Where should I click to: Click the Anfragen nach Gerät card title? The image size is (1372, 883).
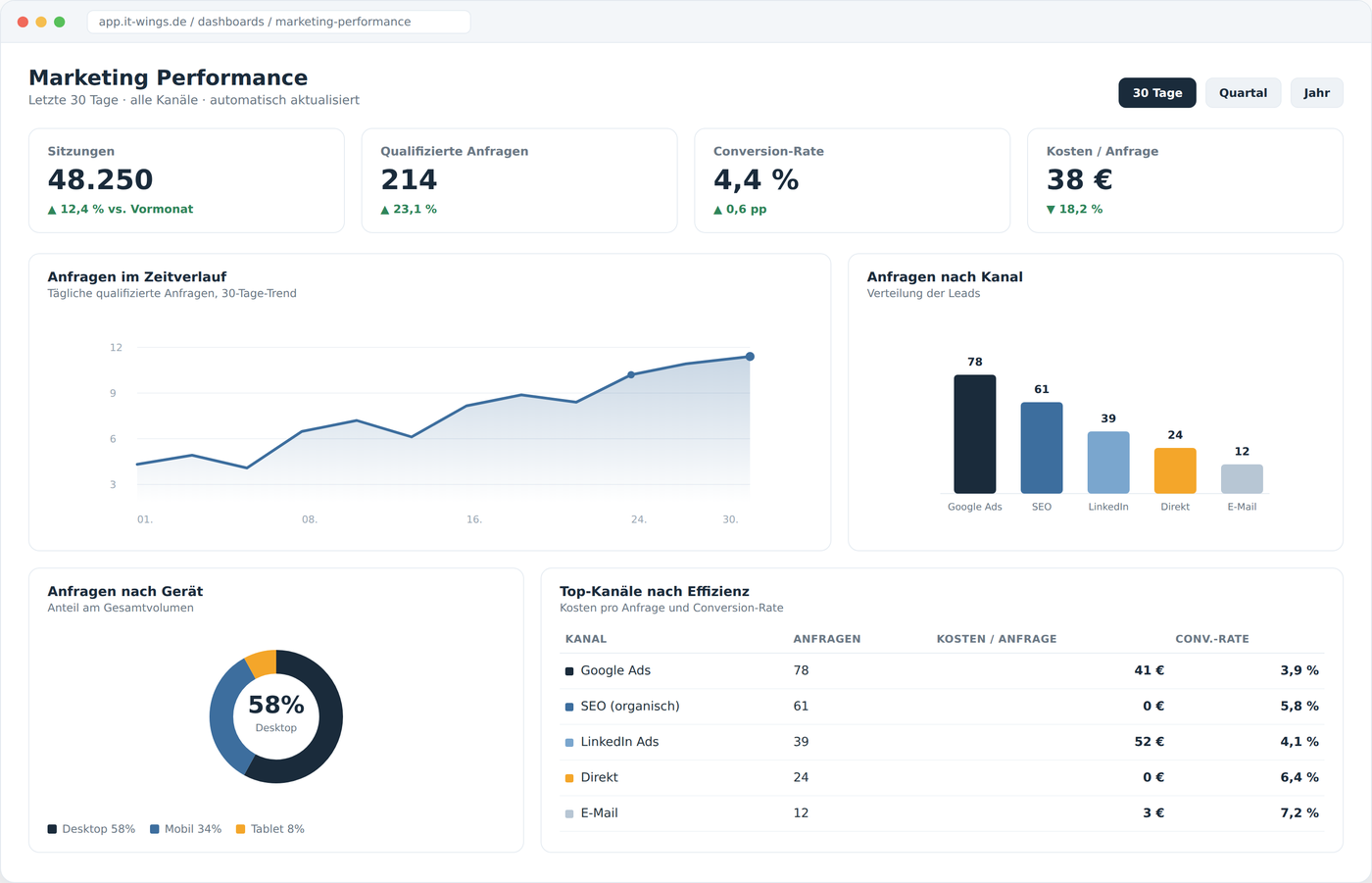[125, 592]
